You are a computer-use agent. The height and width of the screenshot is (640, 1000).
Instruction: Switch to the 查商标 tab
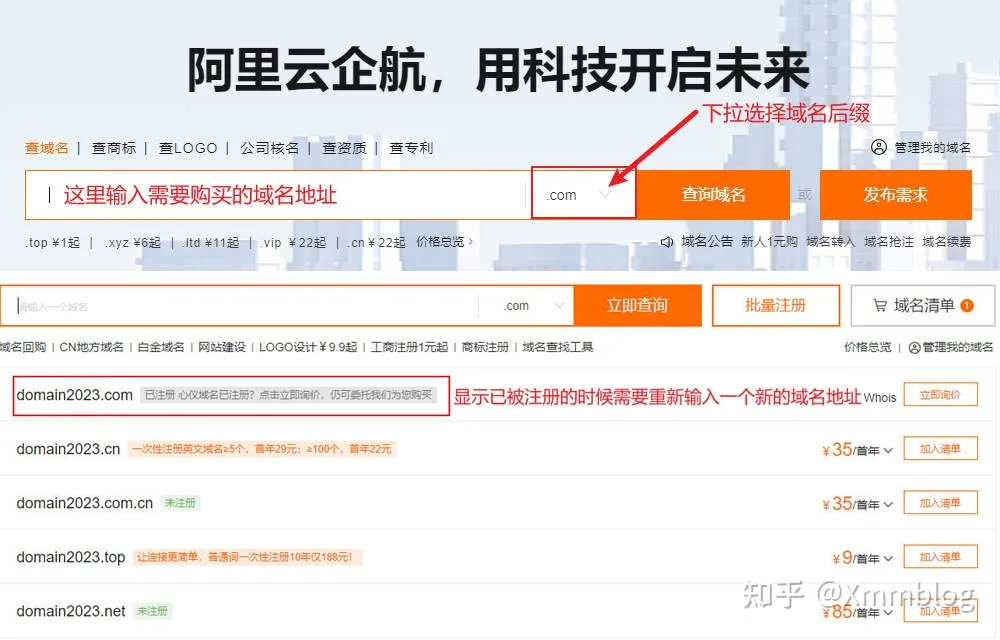tap(114, 148)
